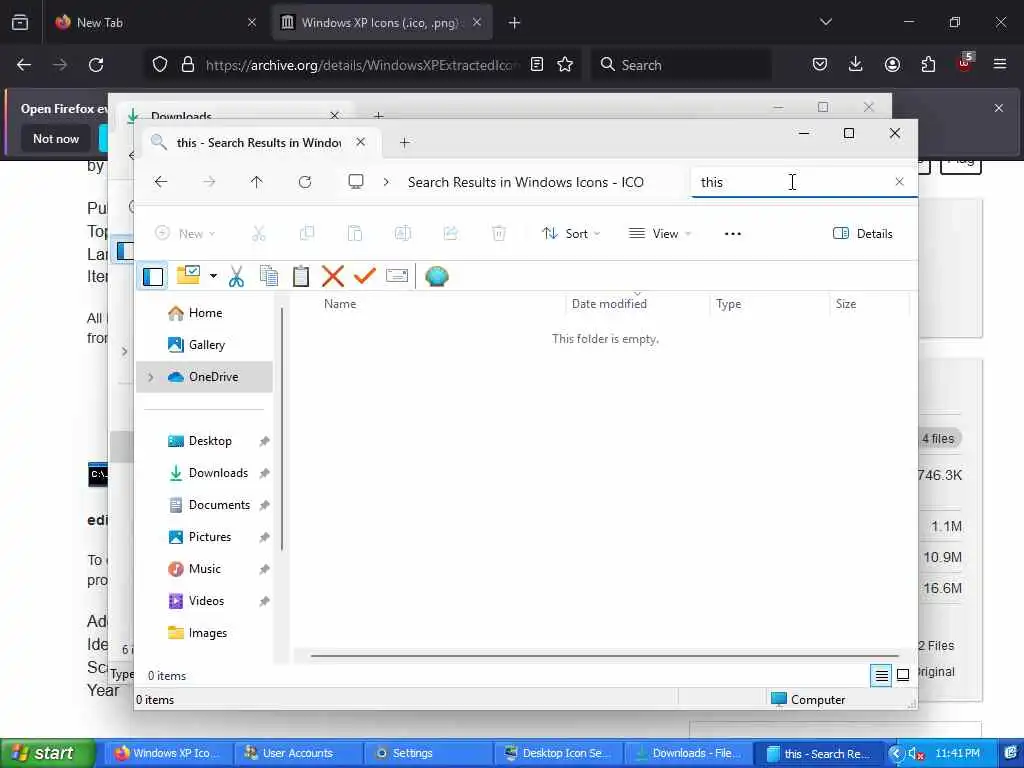Click the Back arrow in File Explorer
Screen dimensions: 1024x768
click(161, 182)
